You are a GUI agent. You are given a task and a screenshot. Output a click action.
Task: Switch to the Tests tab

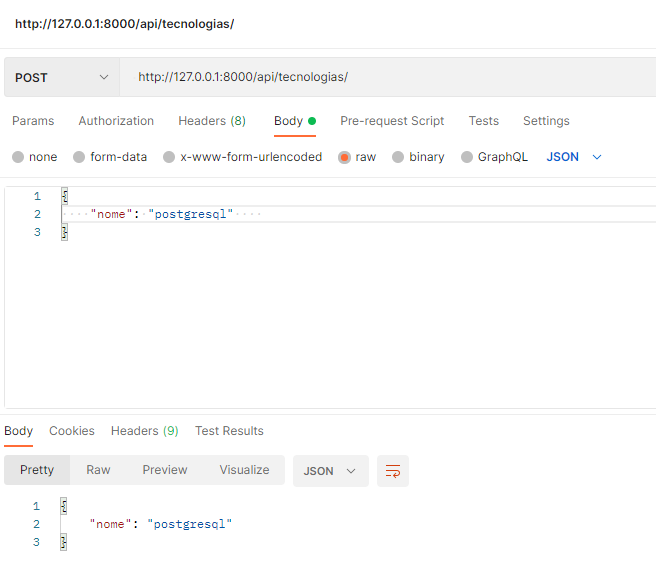point(484,121)
